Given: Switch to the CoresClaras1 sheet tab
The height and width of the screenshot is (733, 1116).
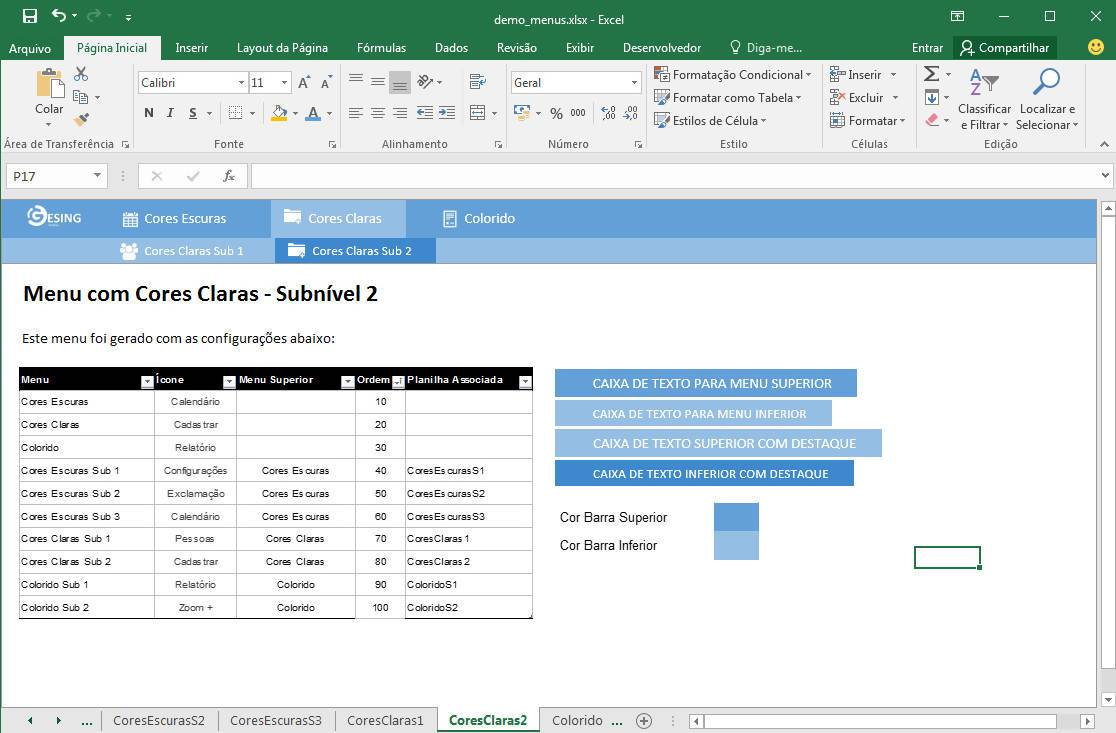Looking at the screenshot, I should click(x=385, y=720).
